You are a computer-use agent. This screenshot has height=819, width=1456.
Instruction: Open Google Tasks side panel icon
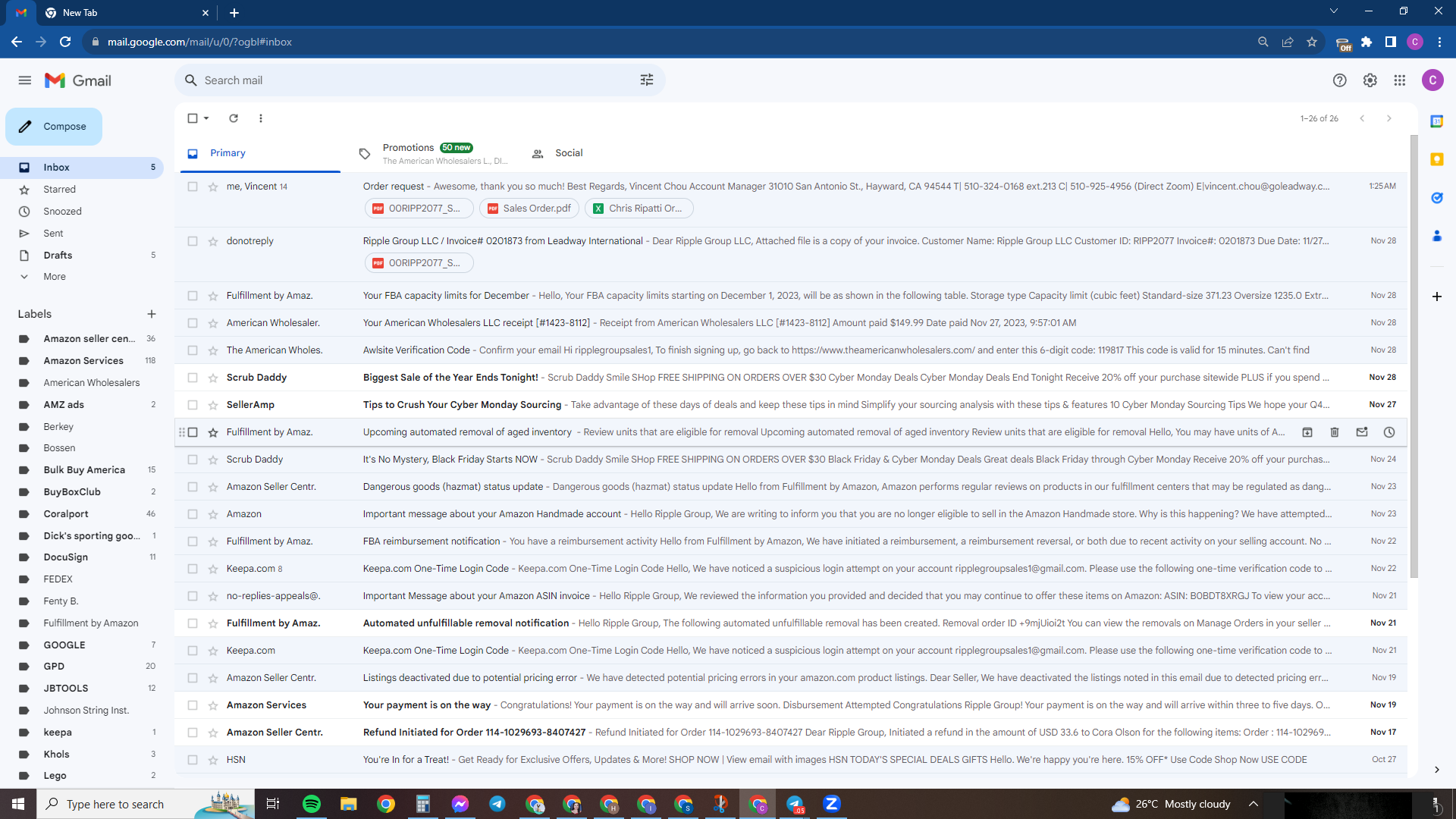pyautogui.click(x=1436, y=198)
